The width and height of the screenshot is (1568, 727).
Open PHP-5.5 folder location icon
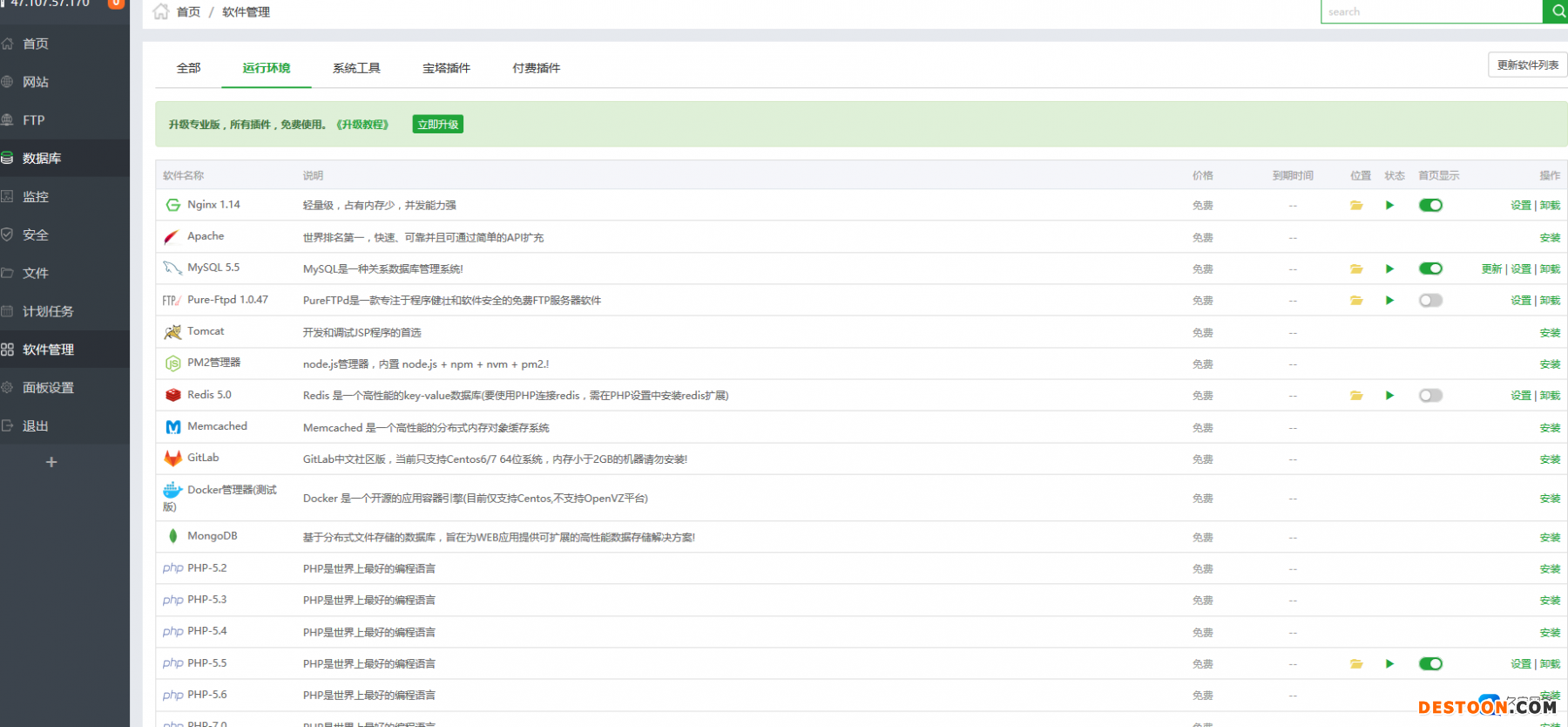coord(1356,664)
